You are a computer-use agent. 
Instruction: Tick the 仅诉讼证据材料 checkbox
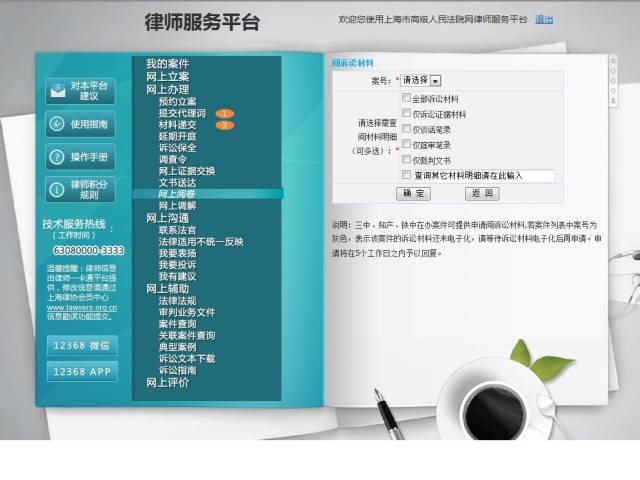(x=406, y=114)
